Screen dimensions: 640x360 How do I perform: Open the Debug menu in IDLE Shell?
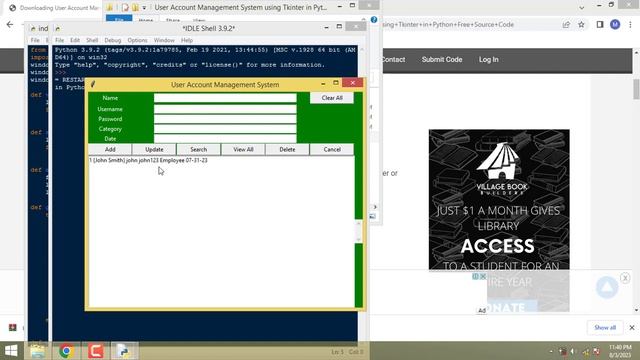click(x=113, y=40)
